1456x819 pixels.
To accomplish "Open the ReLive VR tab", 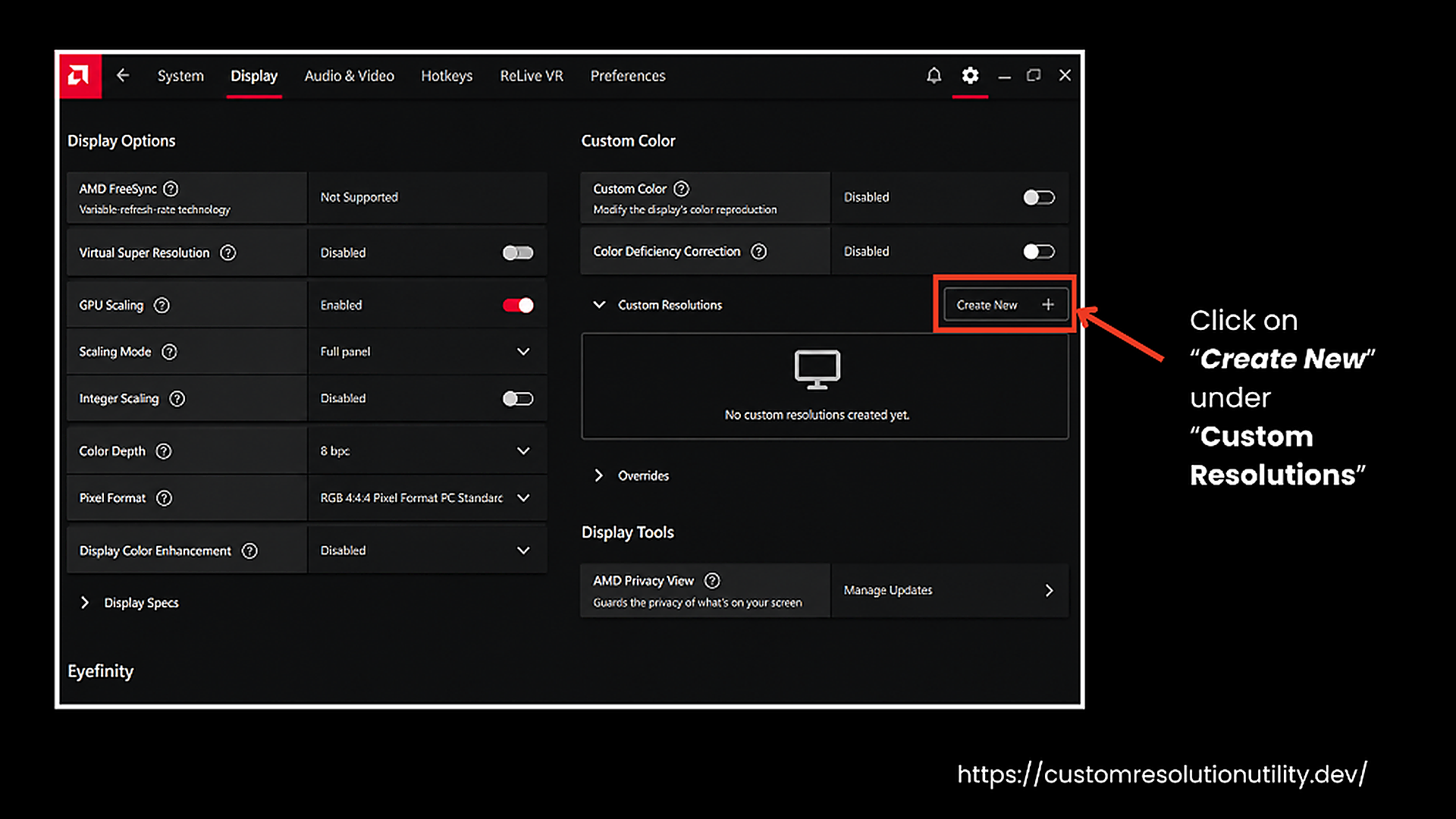I will click(532, 76).
